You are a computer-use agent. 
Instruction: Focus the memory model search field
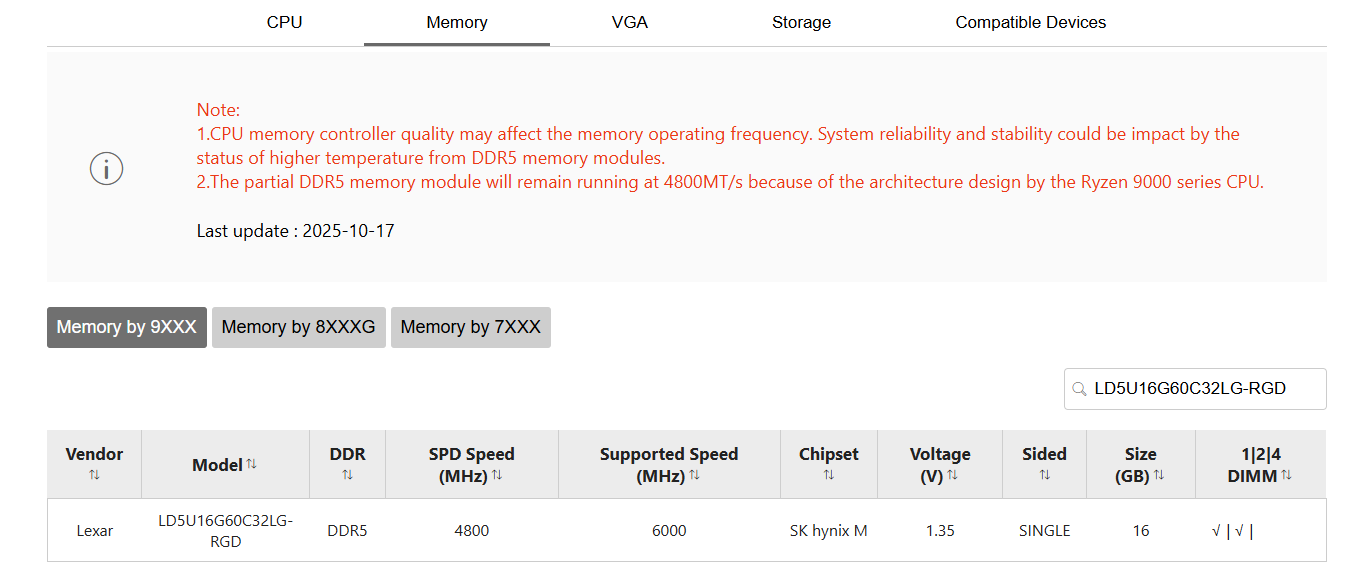pos(1195,389)
